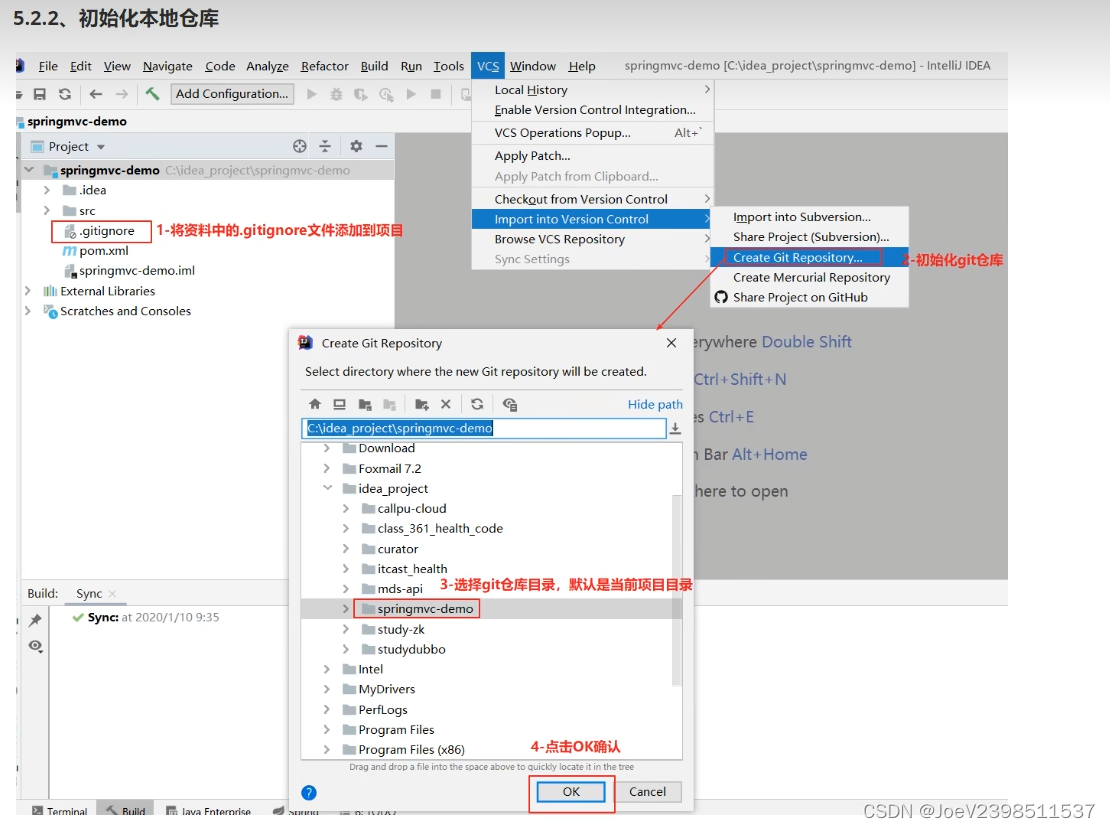Screen dimensions: 1110x828
Task: Expand Scratches and Consoles node
Action: click(28, 311)
